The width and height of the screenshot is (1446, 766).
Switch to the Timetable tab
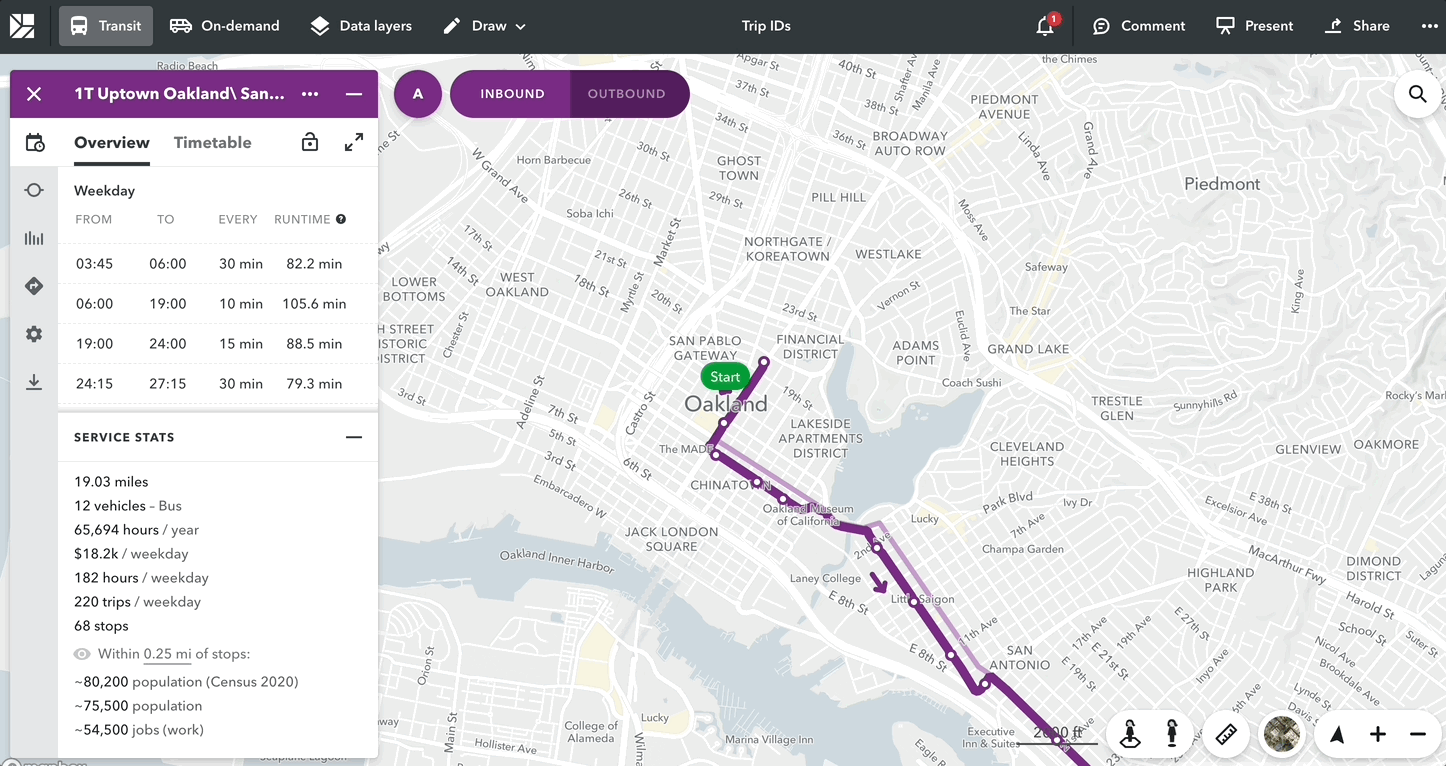[x=212, y=142]
